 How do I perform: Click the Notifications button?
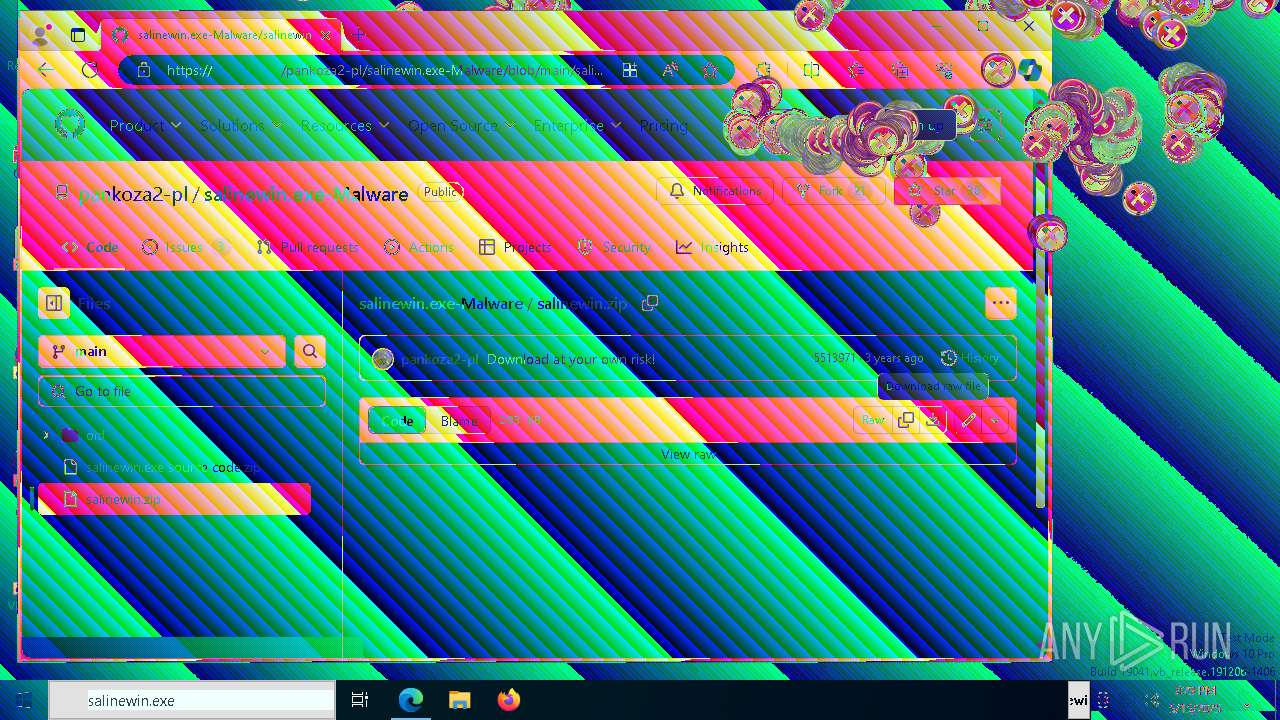tap(715, 191)
